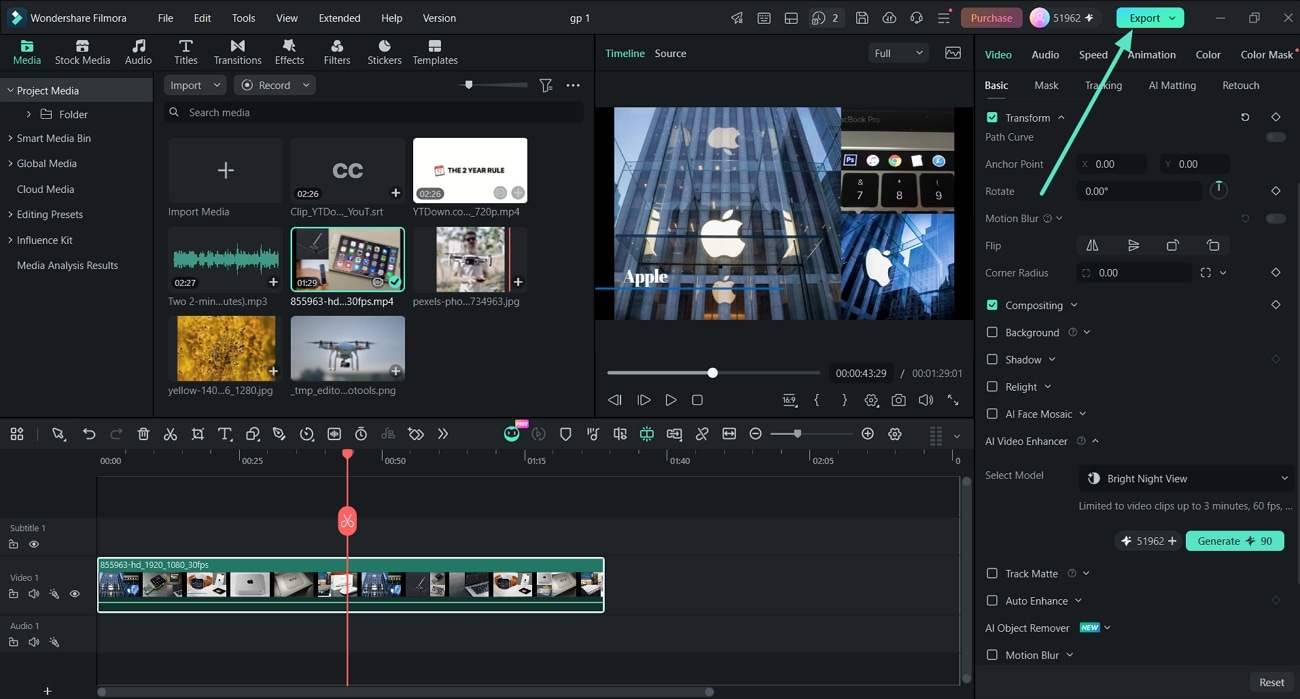The height and width of the screenshot is (699, 1300).
Task: Play the preview video
Action: click(x=670, y=400)
